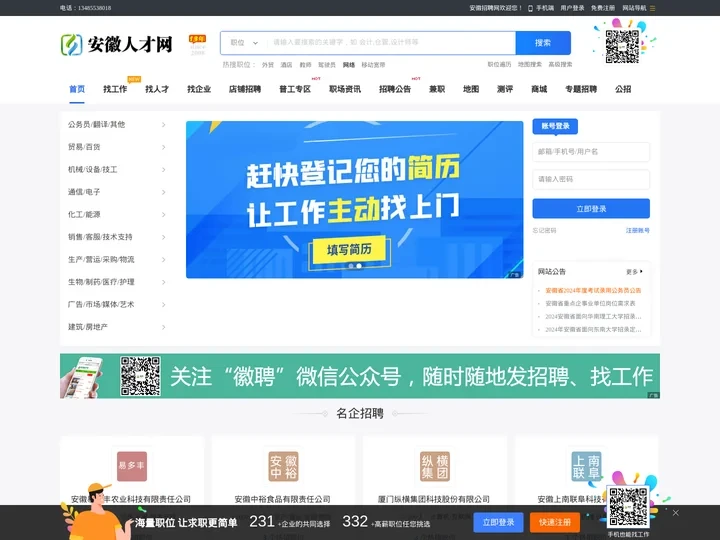Expand the 通信/电子 category

117,192
